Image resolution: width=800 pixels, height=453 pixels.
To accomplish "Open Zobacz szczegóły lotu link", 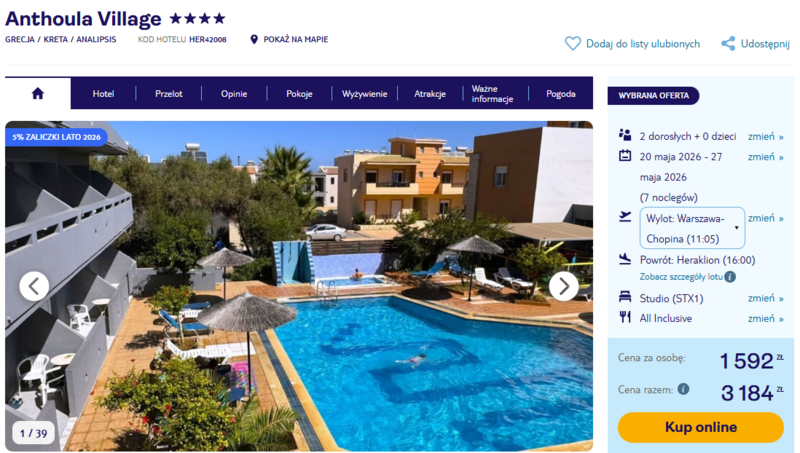I will (681, 277).
